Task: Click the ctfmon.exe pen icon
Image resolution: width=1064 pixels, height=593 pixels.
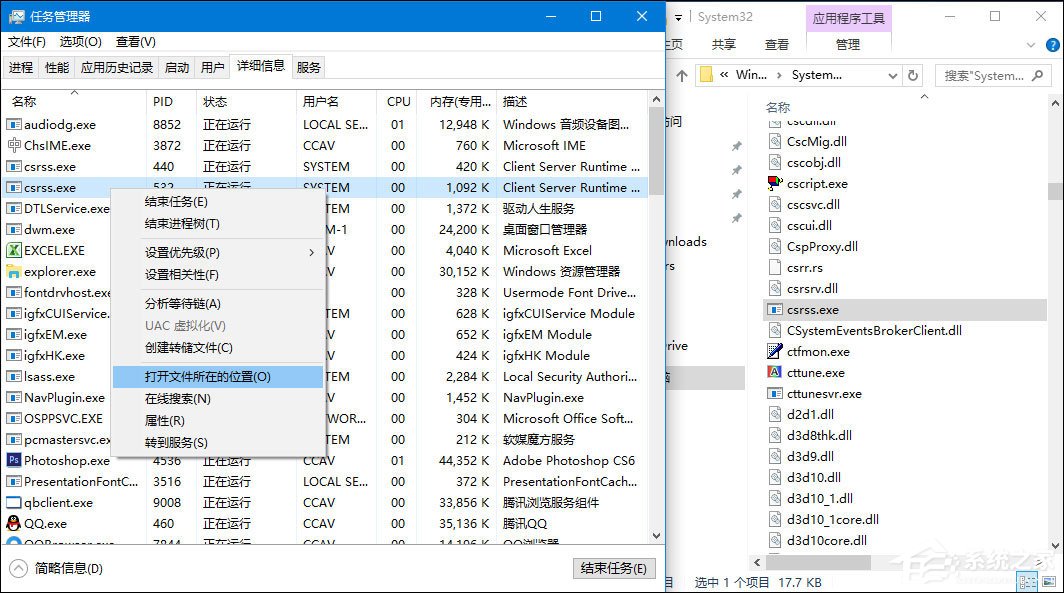Action: coord(775,351)
